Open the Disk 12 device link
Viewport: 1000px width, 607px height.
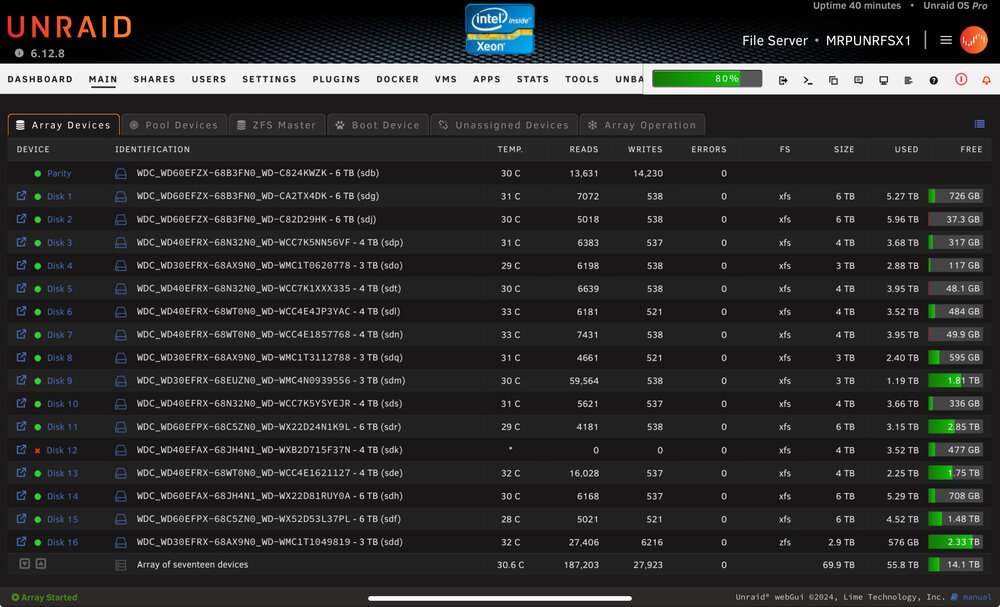point(62,450)
